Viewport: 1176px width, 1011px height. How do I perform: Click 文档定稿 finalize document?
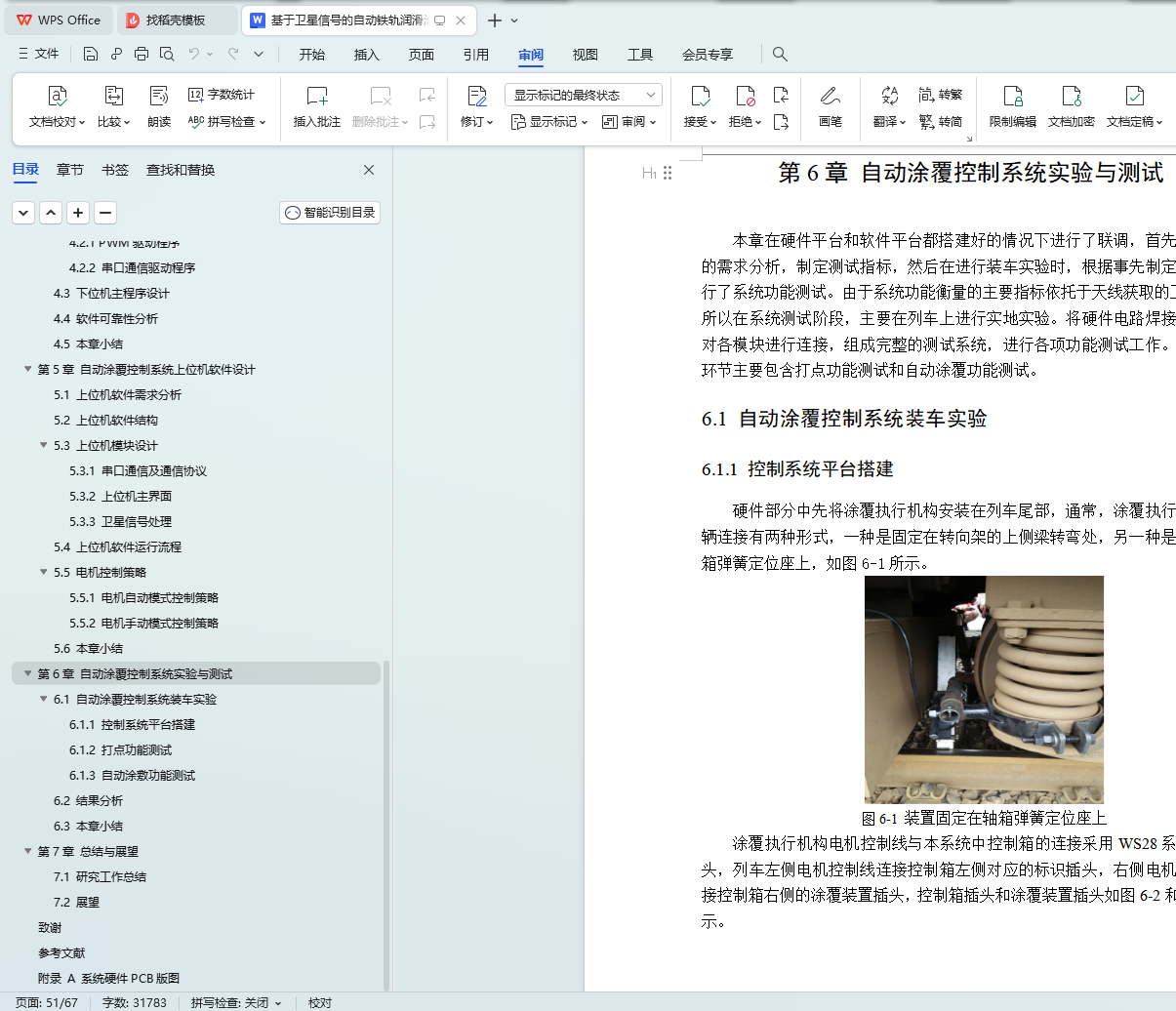pos(1134,106)
